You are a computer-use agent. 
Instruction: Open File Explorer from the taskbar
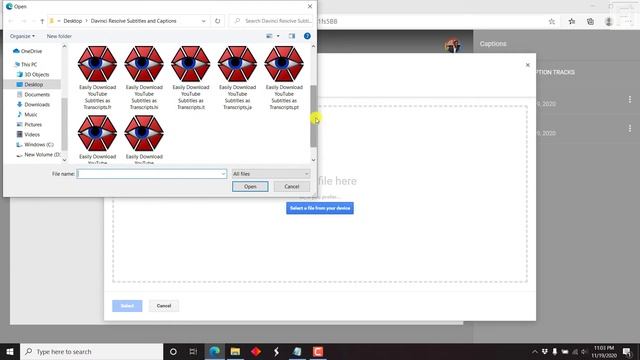235,351
